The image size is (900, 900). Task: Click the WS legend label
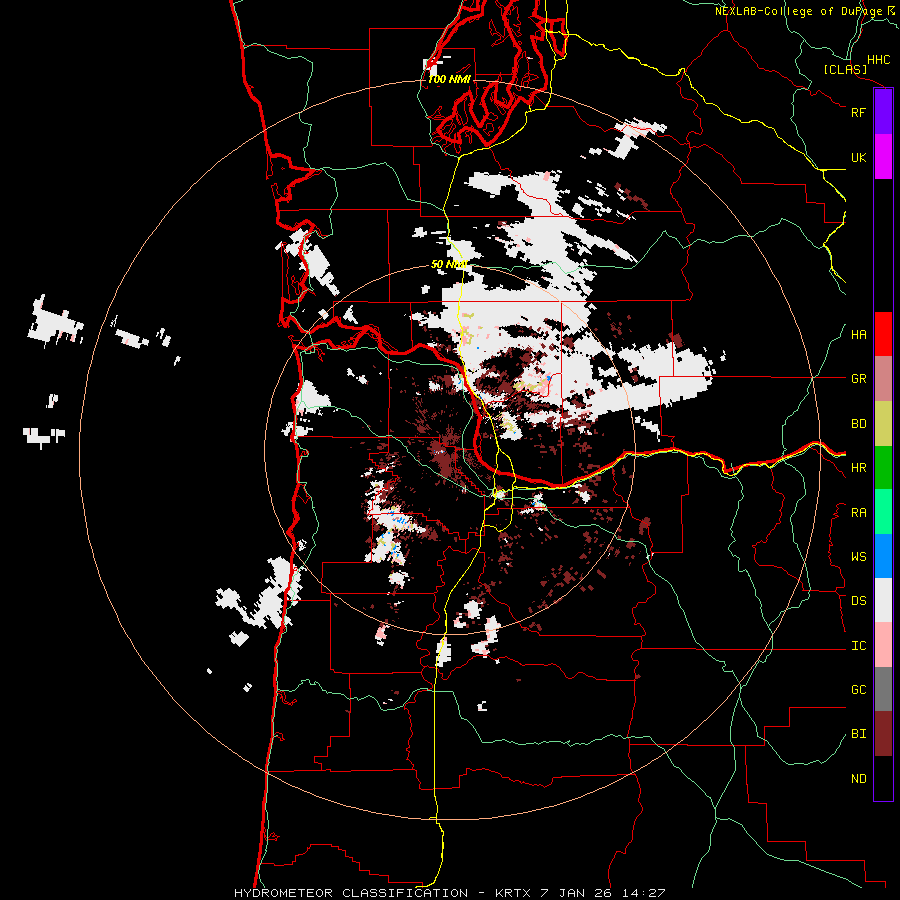click(858, 557)
